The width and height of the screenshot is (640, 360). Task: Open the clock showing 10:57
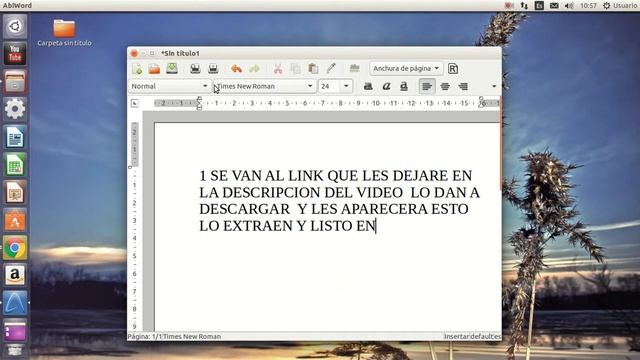(588, 6)
